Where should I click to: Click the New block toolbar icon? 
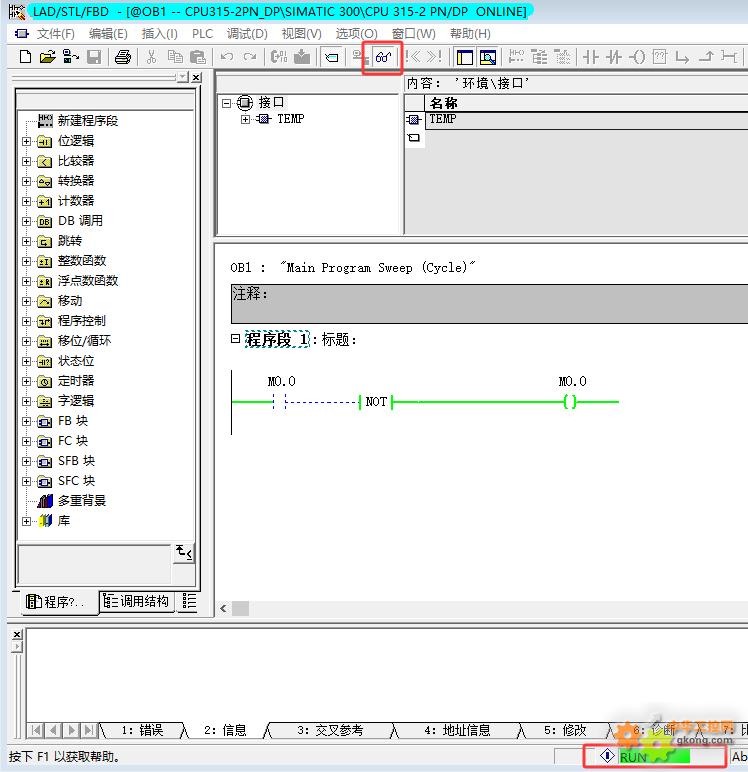pos(25,57)
